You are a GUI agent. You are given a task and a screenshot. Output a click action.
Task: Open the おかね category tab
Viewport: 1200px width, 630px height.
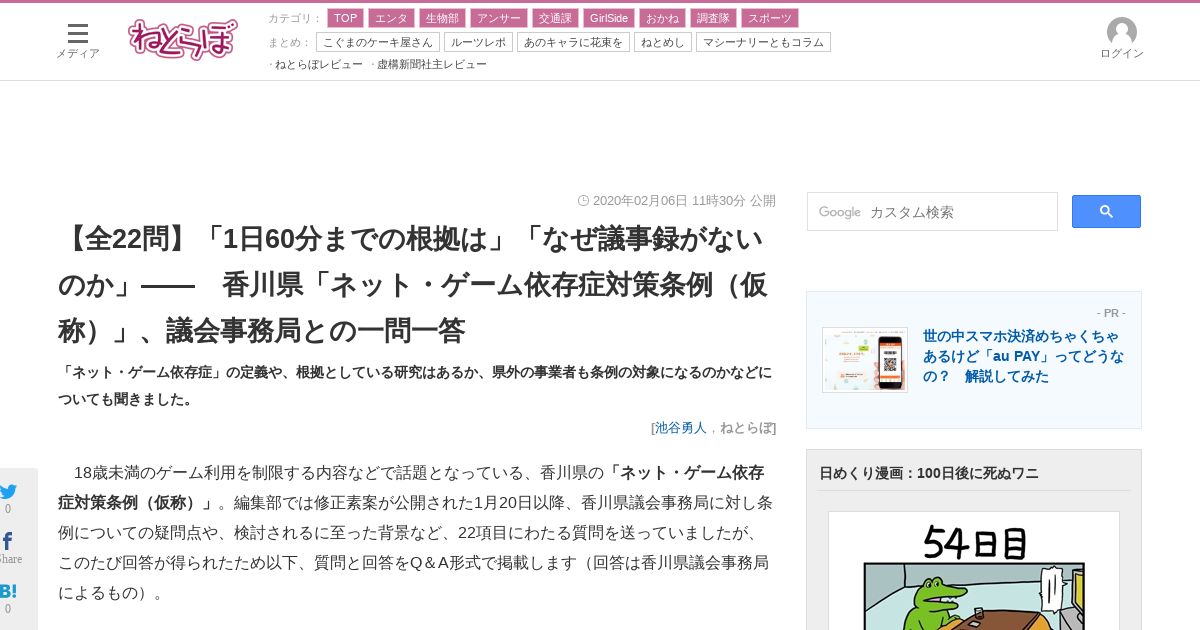click(x=662, y=18)
